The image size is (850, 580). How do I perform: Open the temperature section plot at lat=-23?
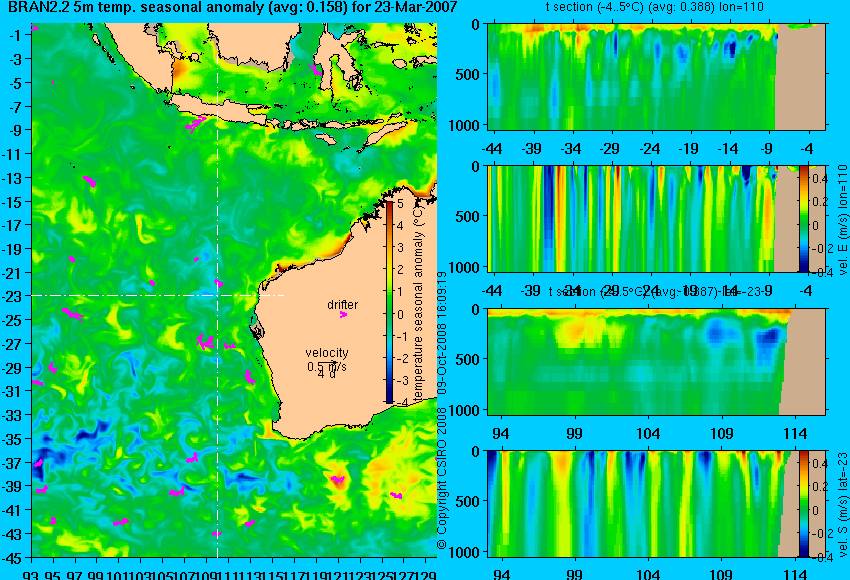pos(656,362)
